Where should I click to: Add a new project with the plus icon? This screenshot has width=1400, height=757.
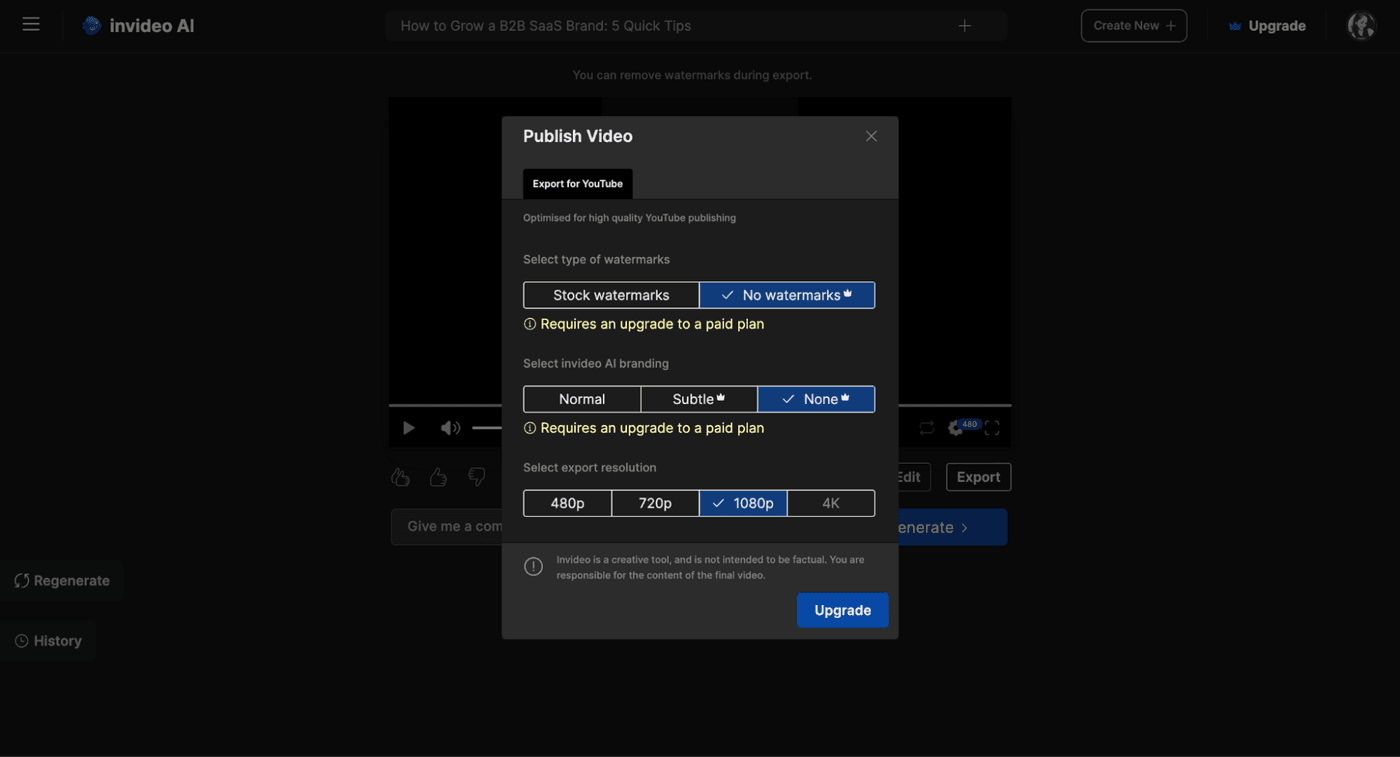[x=963, y=25]
